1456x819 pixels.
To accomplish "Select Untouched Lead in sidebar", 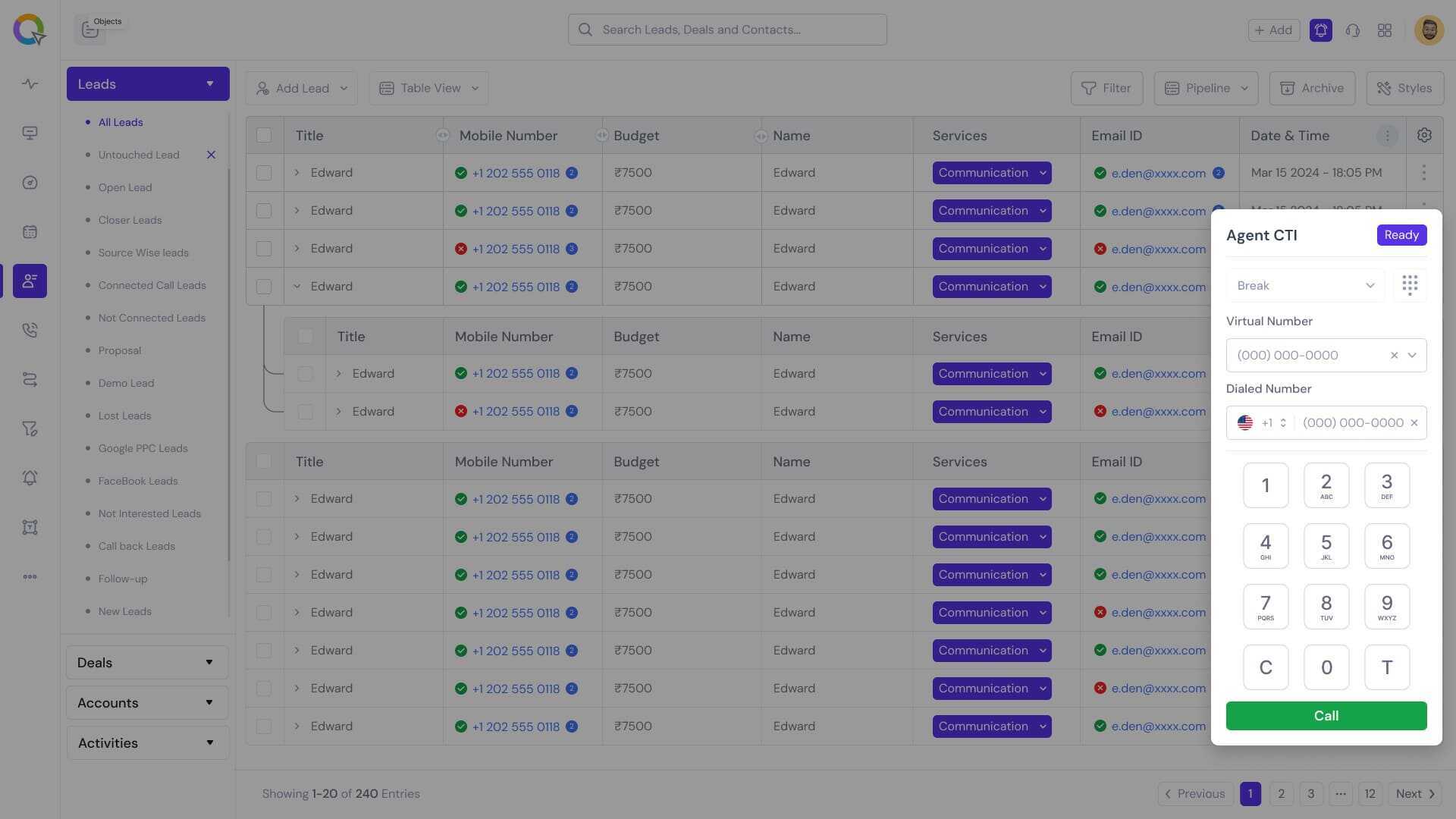I will 139,155.
